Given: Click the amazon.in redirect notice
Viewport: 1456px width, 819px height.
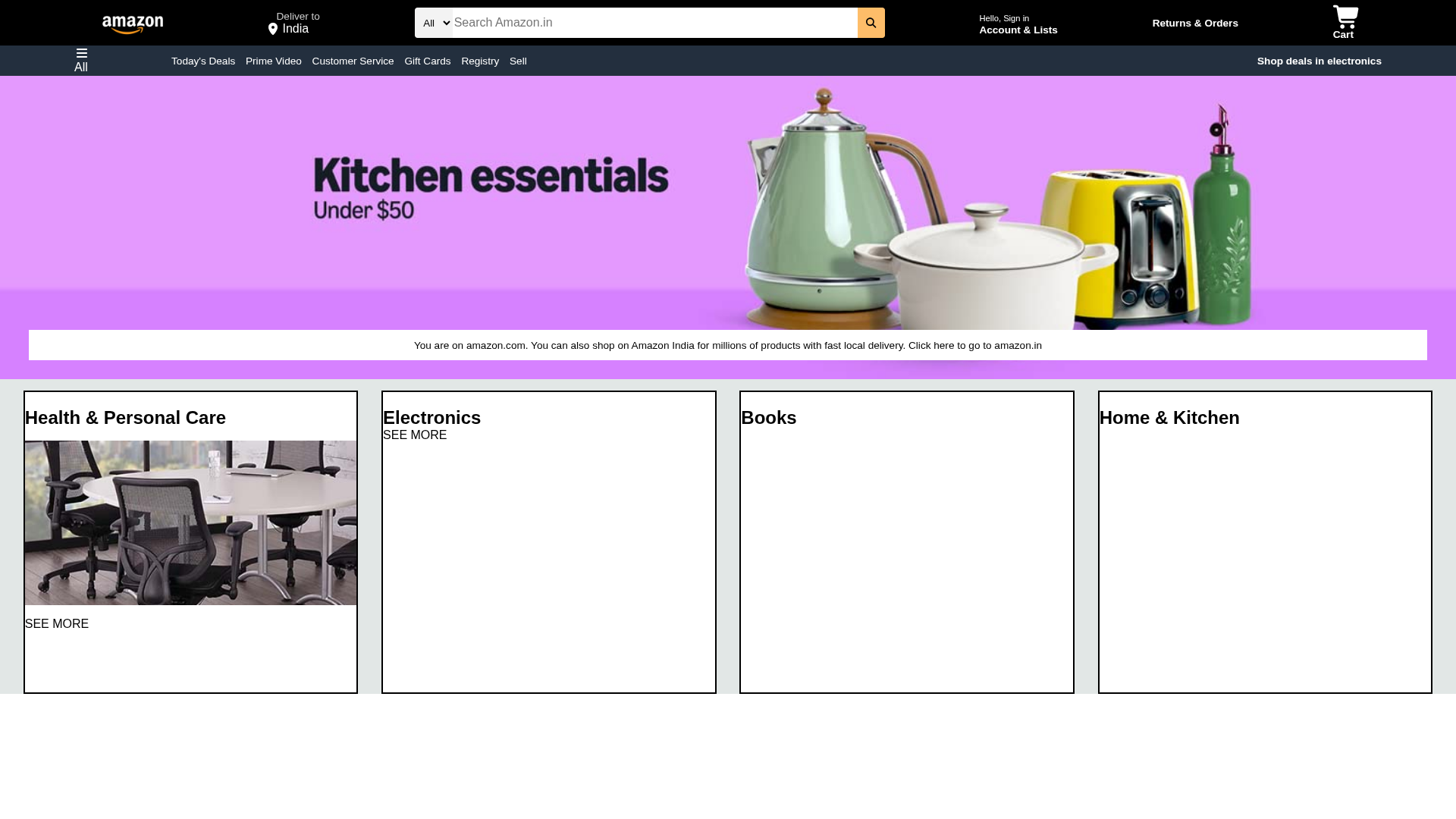Looking at the screenshot, I should [x=728, y=345].
